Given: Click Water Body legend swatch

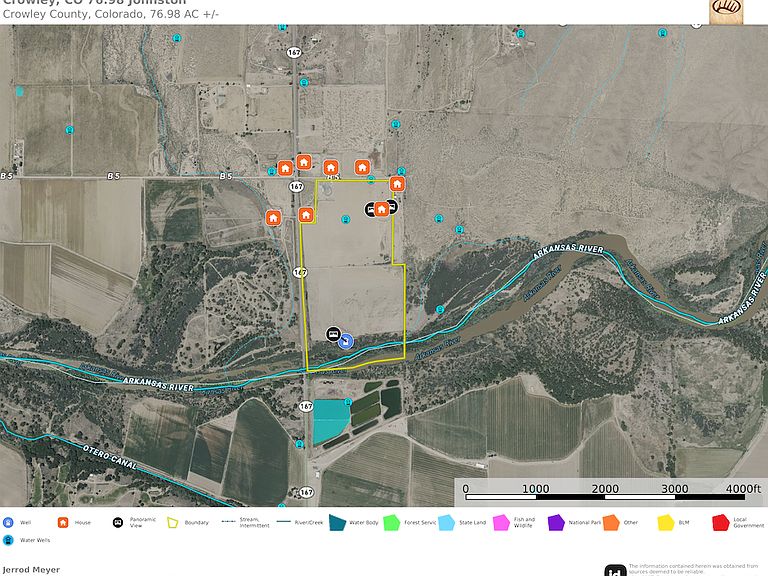Looking at the screenshot, I should (337, 523).
